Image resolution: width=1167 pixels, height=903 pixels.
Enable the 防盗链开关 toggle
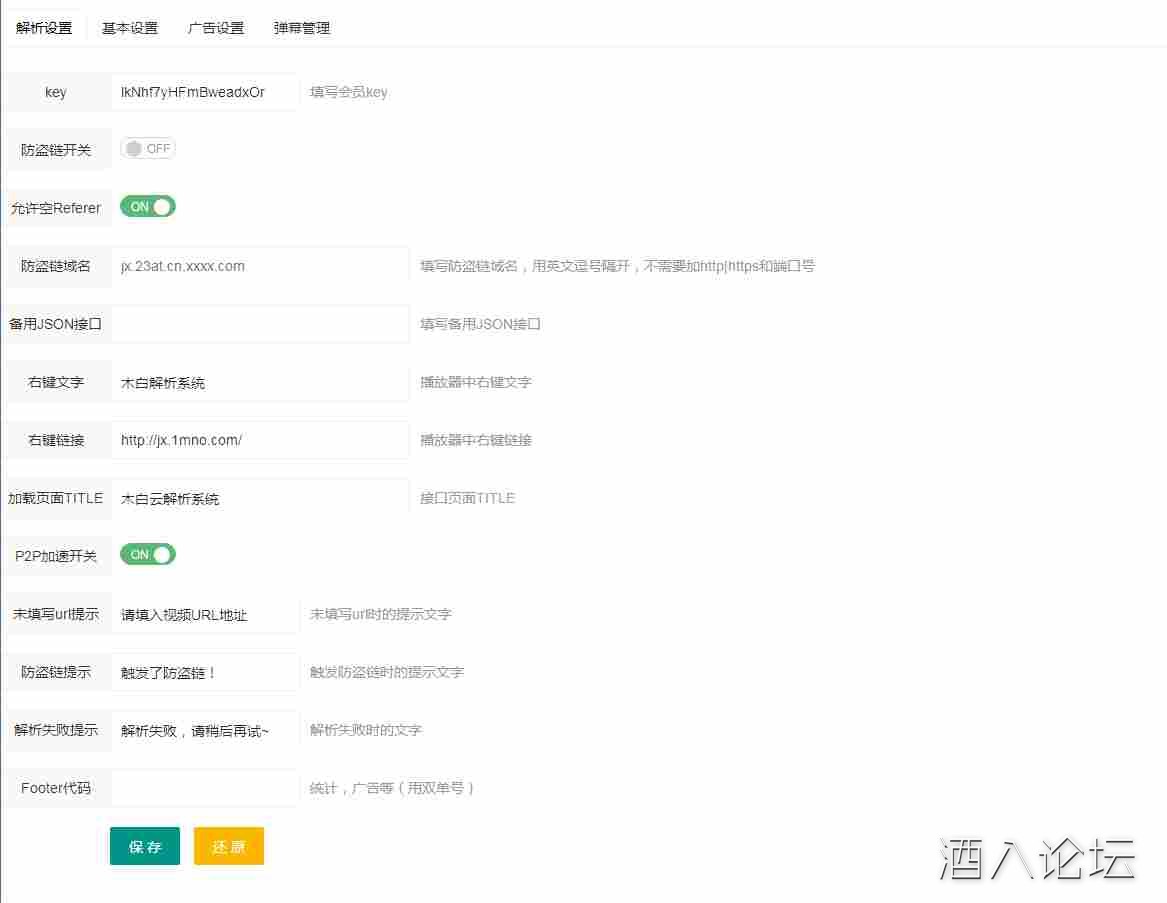point(148,149)
